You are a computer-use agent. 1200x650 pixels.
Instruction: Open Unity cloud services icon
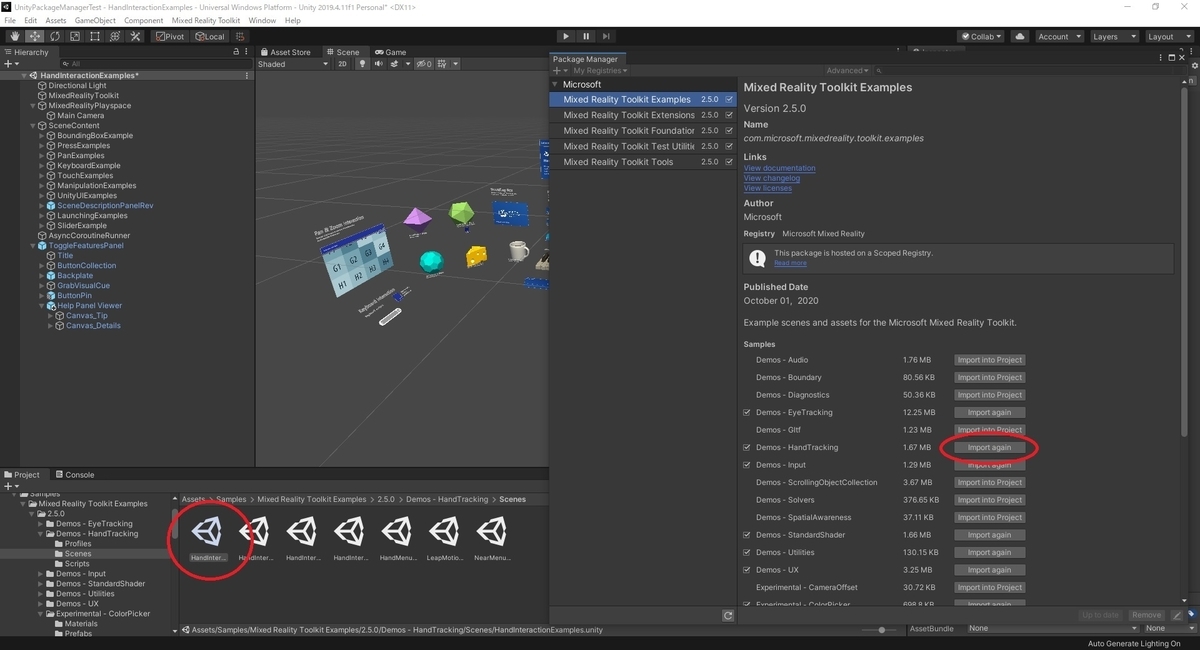pos(1020,36)
